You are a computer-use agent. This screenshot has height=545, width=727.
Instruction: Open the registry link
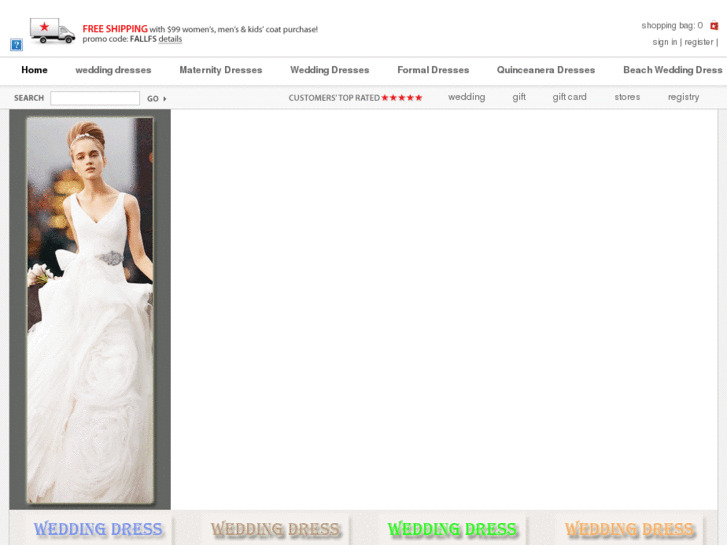point(683,97)
